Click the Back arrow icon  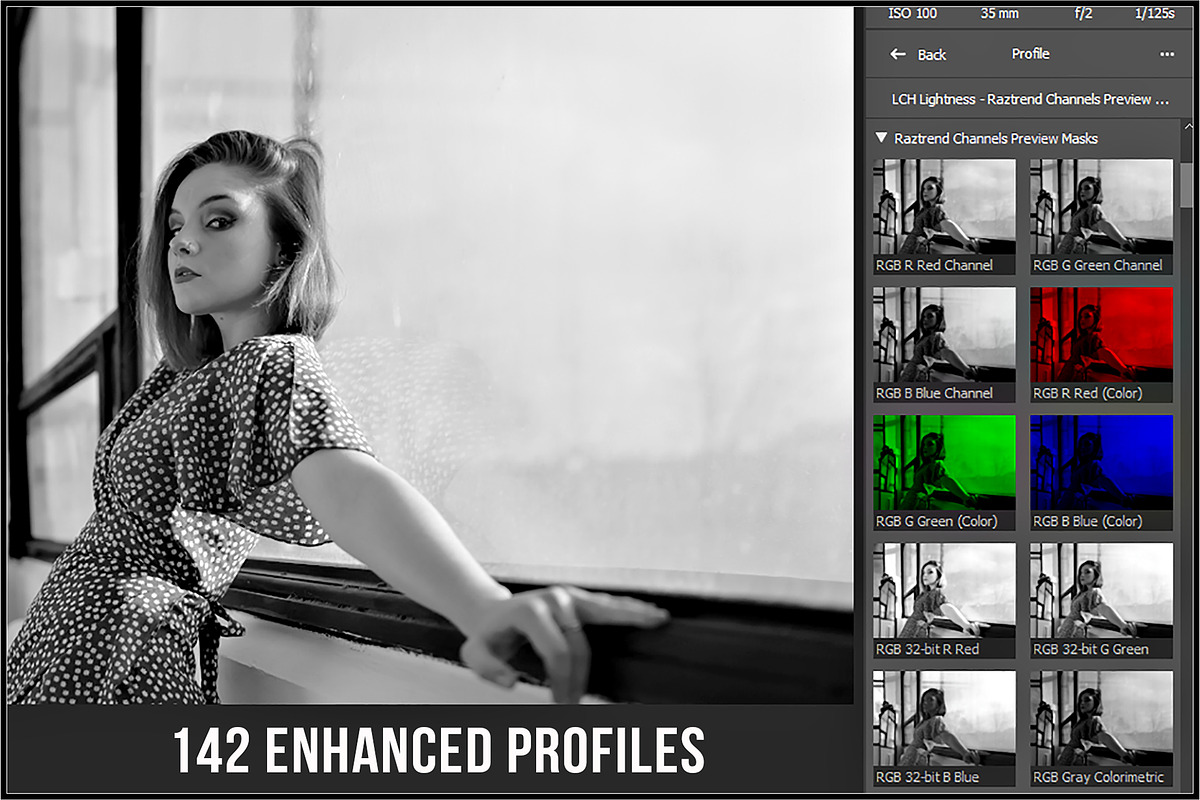898,55
